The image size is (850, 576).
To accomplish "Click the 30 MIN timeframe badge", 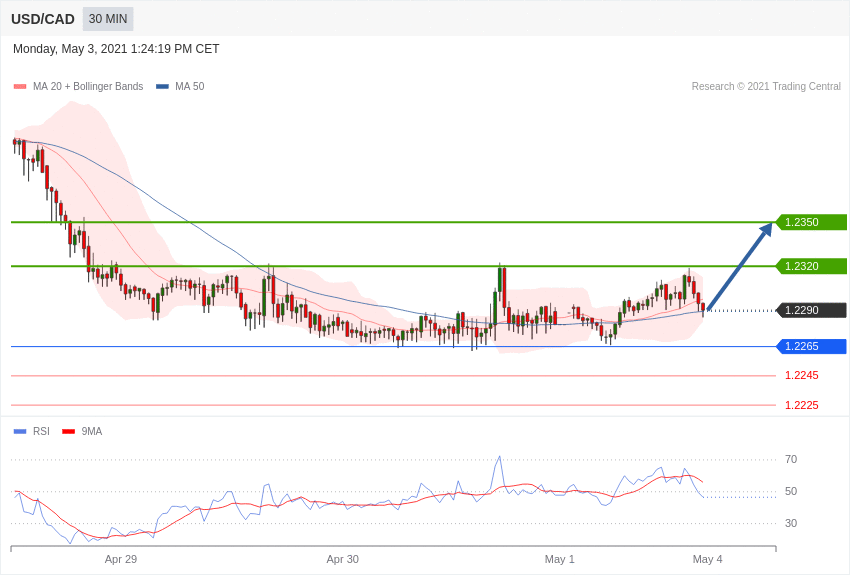I will 108,19.
